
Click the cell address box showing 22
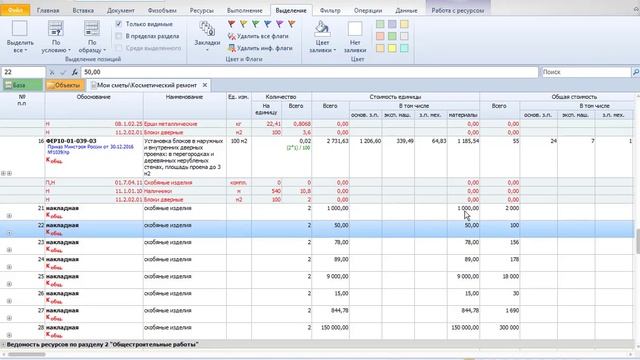click(23, 72)
